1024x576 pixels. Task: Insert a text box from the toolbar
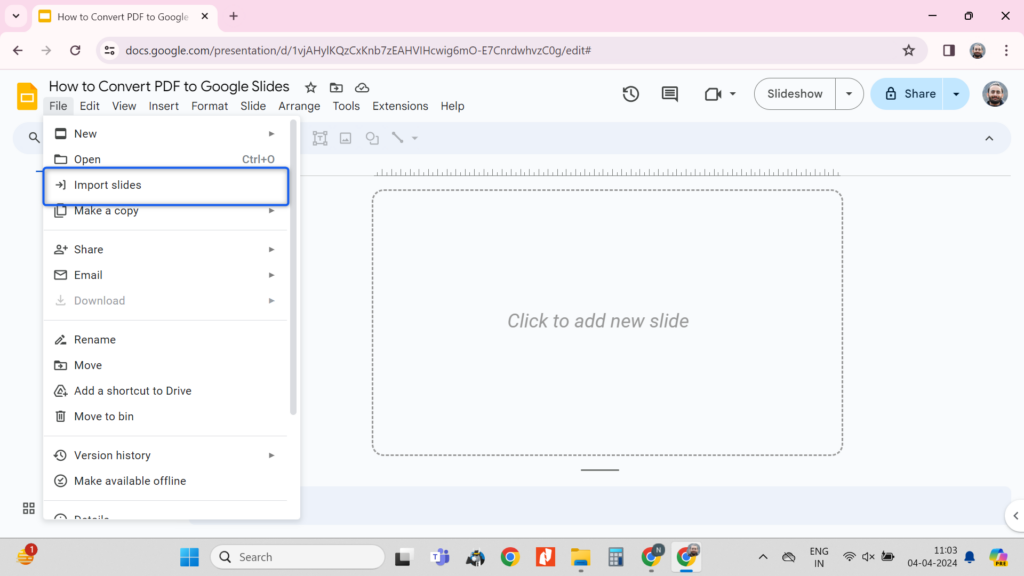pyautogui.click(x=320, y=138)
